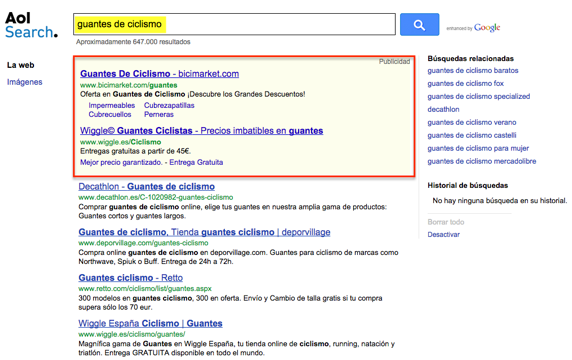Image resolution: width=572 pixels, height=360 pixels.
Task: Click the decathlon related search
Action: [x=443, y=109]
